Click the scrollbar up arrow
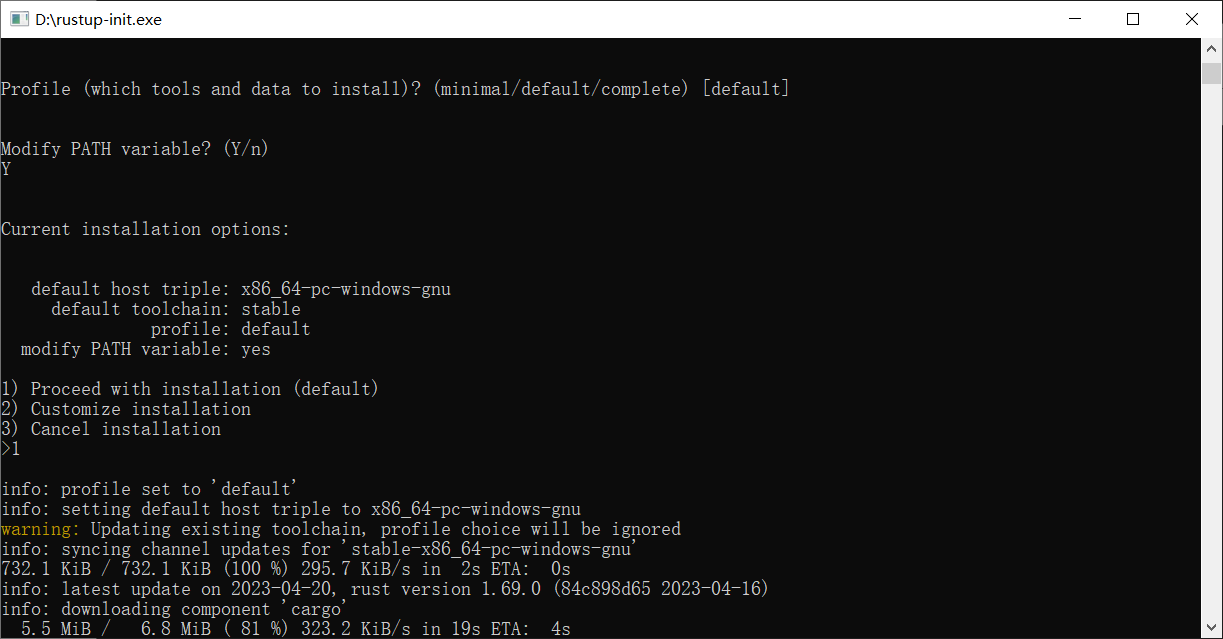1223x639 pixels. [x=1210, y=47]
